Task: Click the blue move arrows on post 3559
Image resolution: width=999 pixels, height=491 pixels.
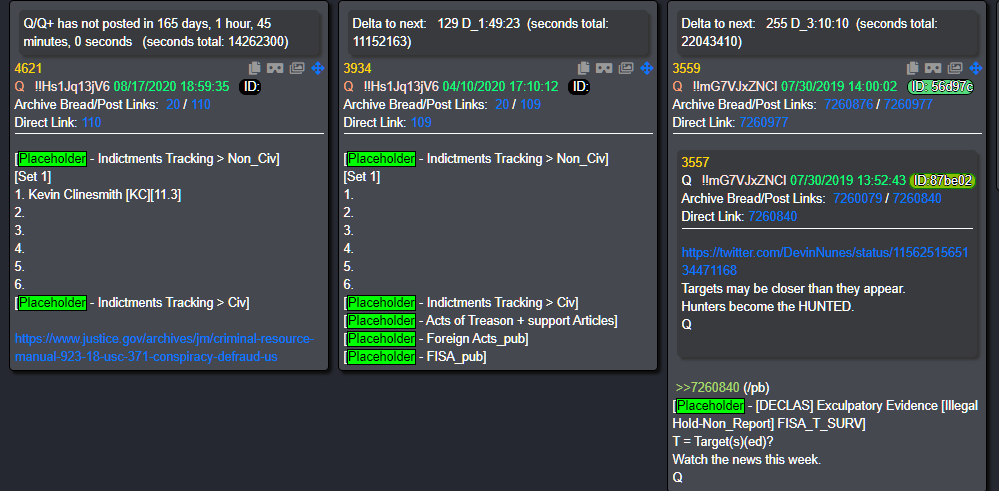Action: (x=975, y=68)
